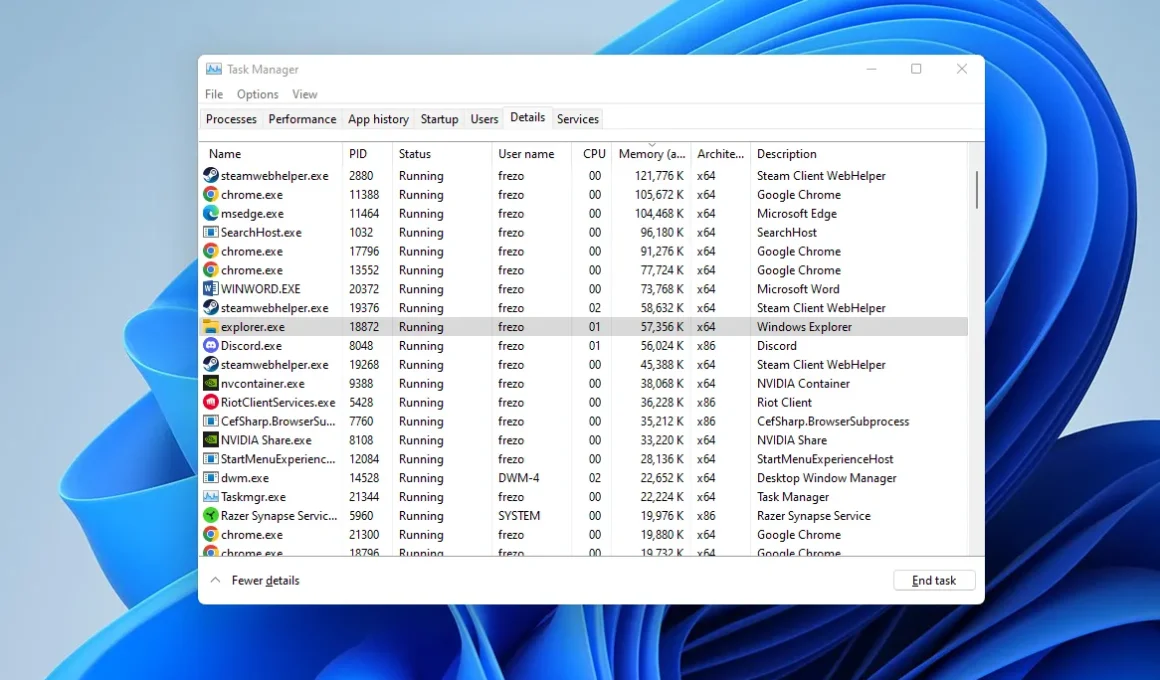Sort by the Status column header
The height and width of the screenshot is (680, 1160).
point(442,154)
